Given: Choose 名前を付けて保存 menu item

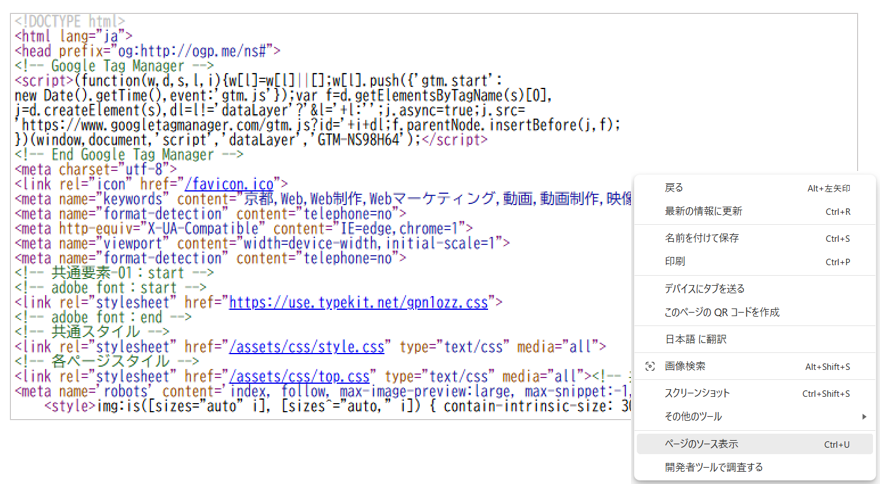Looking at the screenshot, I should pos(755,238).
